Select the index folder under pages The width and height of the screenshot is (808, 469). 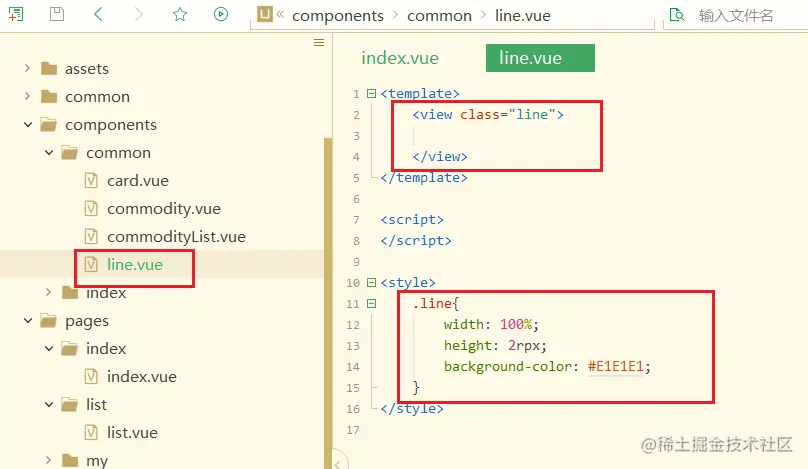(106, 349)
